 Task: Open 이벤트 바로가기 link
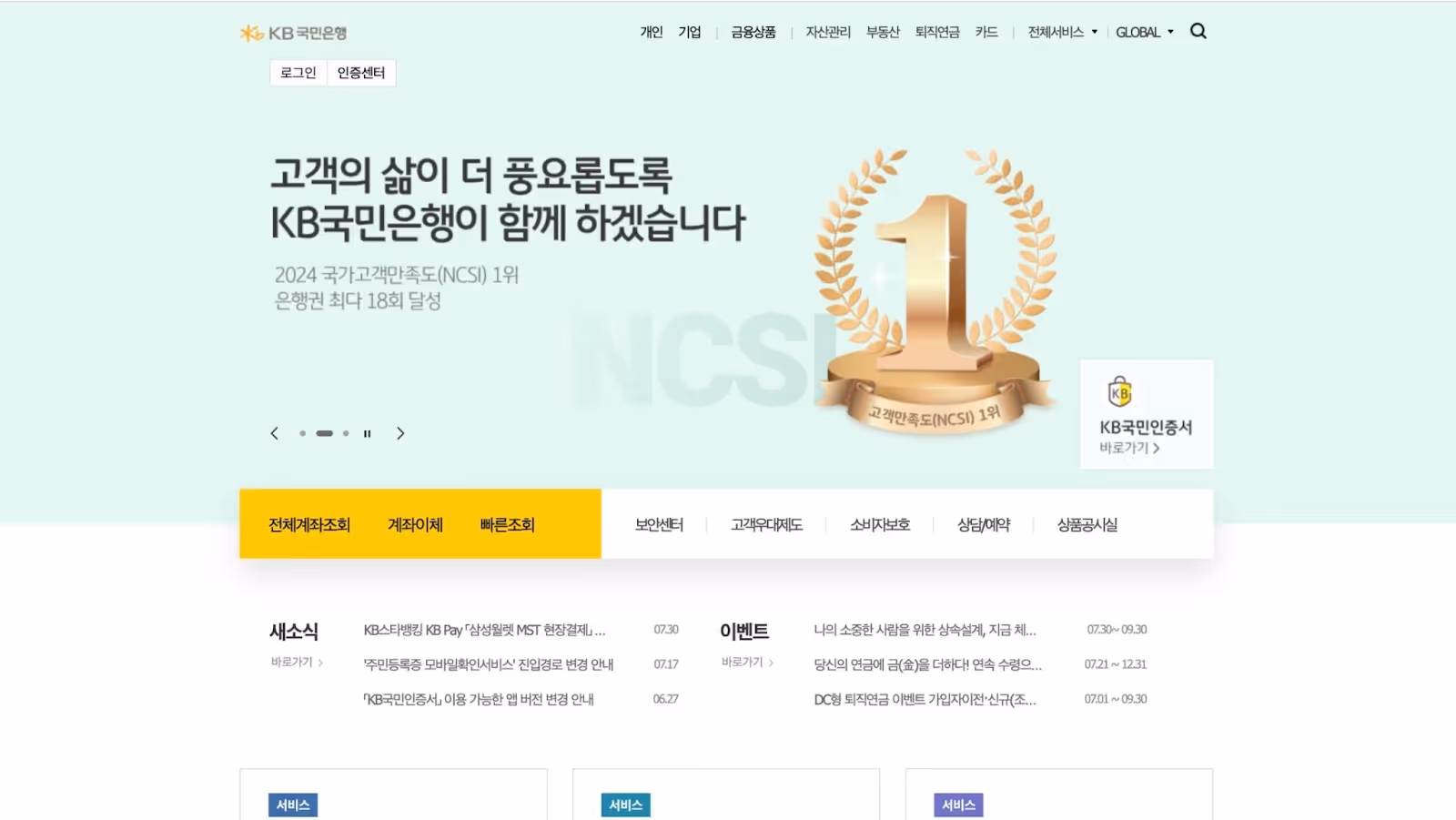click(x=747, y=663)
